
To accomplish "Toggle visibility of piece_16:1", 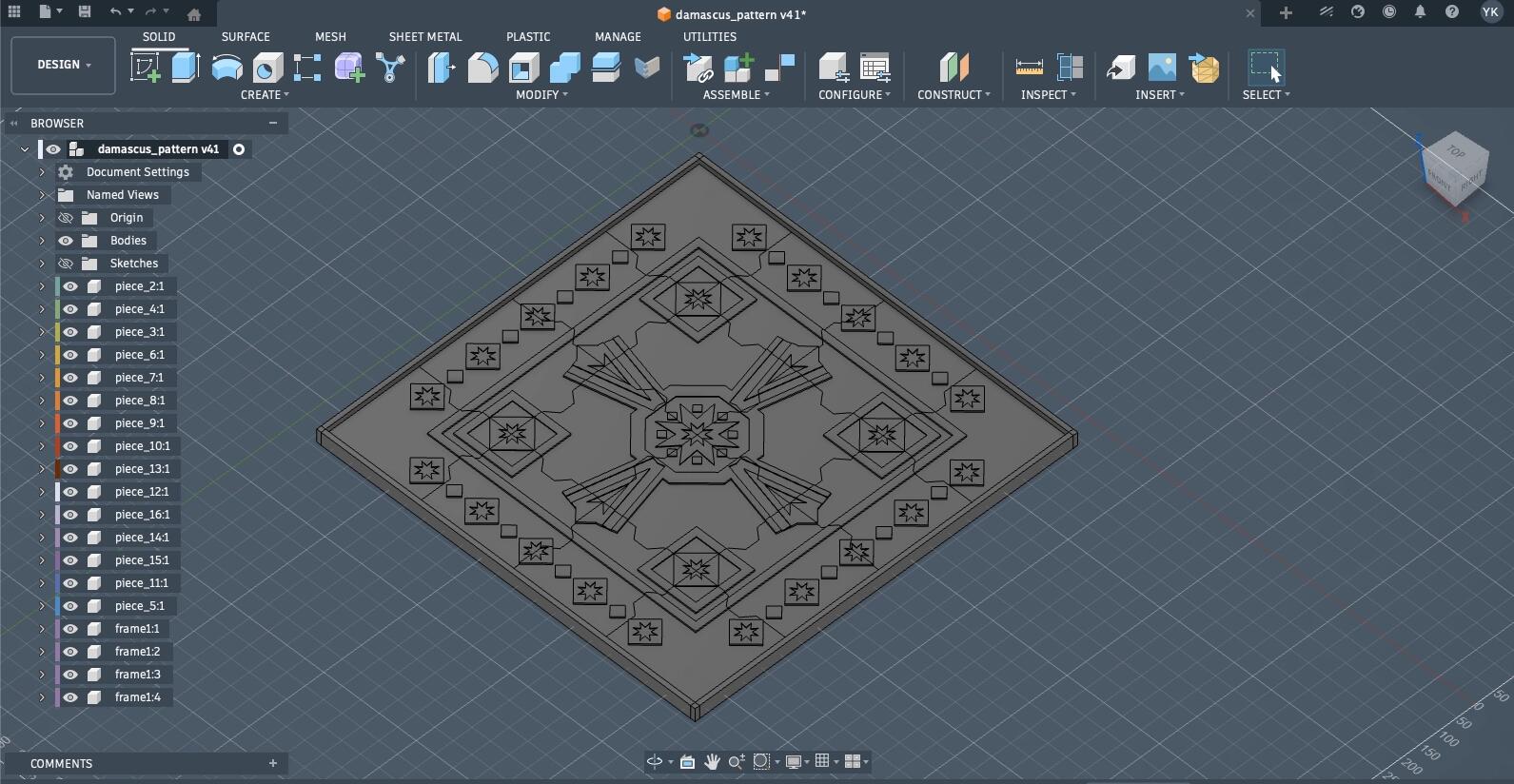I will coord(70,515).
